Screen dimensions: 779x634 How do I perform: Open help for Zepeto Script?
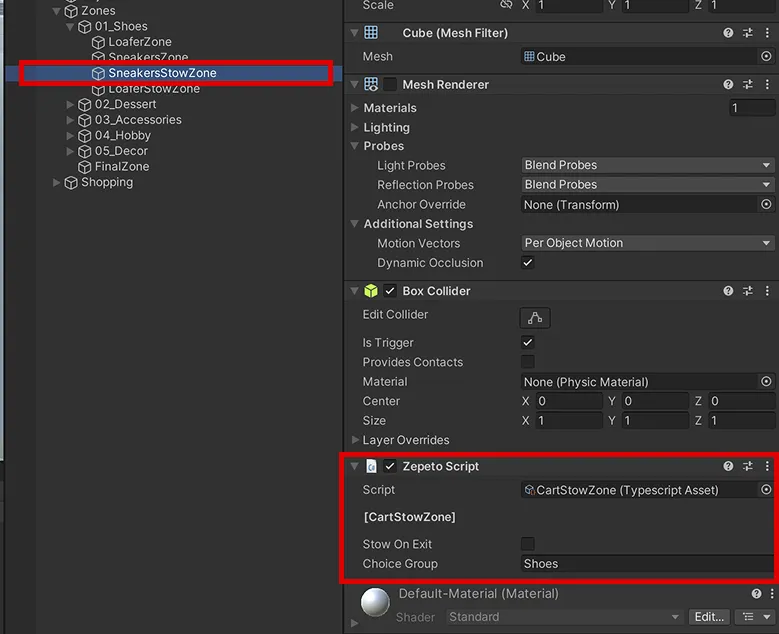tap(728, 466)
